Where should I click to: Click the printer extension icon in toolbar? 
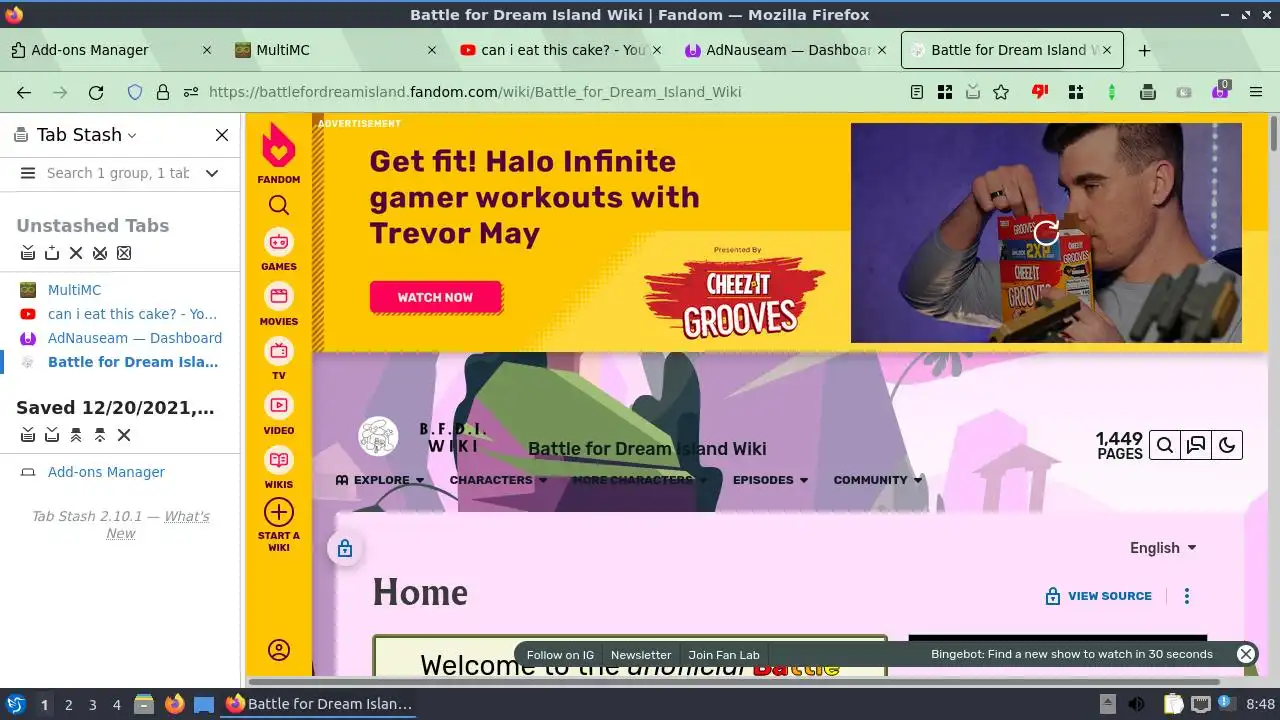click(x=1148, y=92)
